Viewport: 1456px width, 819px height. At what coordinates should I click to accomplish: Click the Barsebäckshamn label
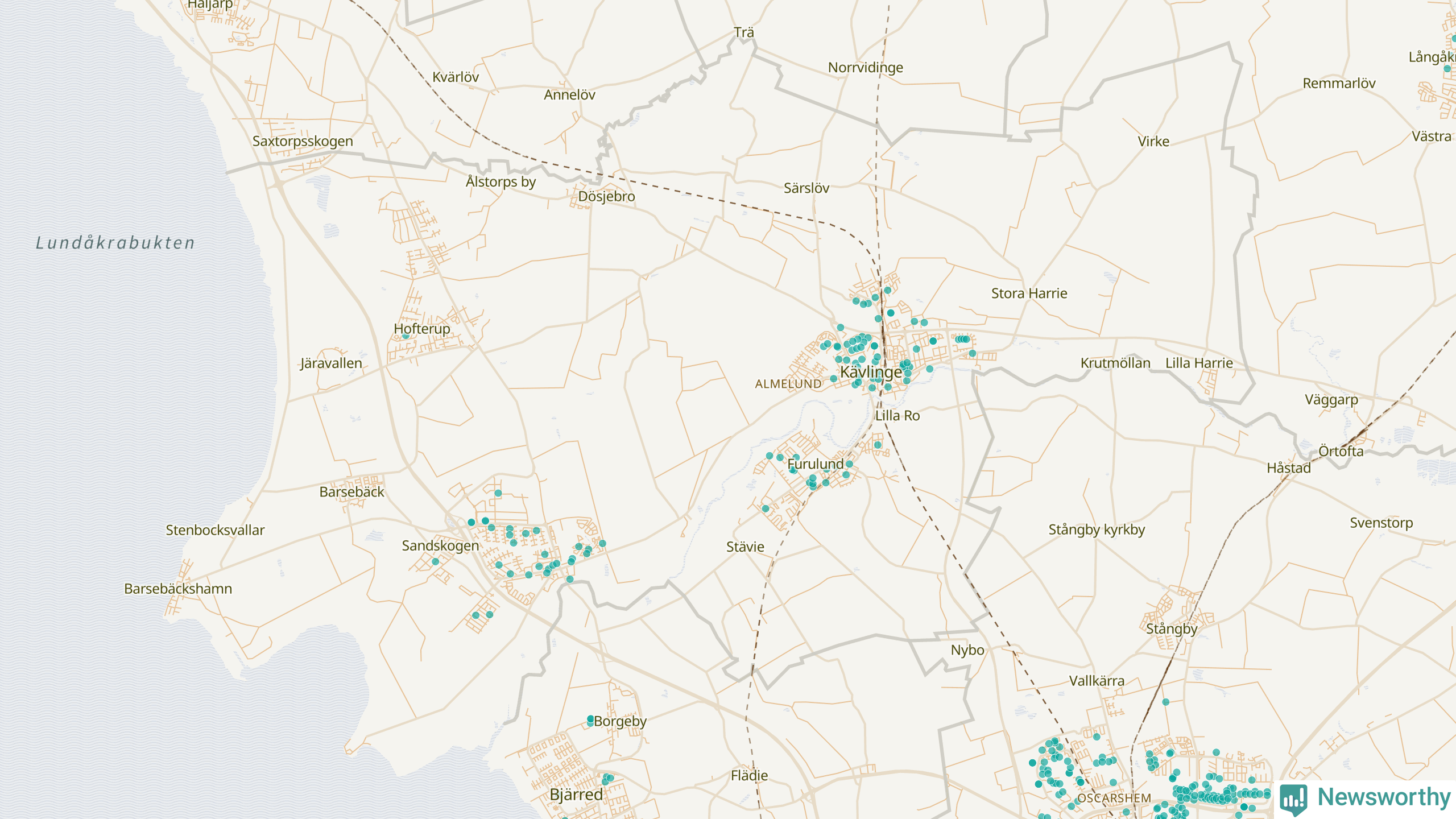pyautogui.click(x=178, y=589)
